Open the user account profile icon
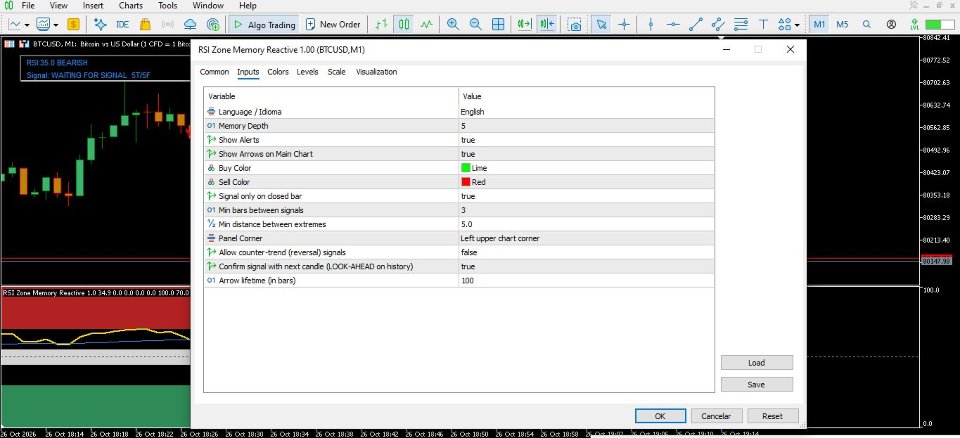Screen dimensions: 960x438 pyautogui.click(x=891, y=25)
